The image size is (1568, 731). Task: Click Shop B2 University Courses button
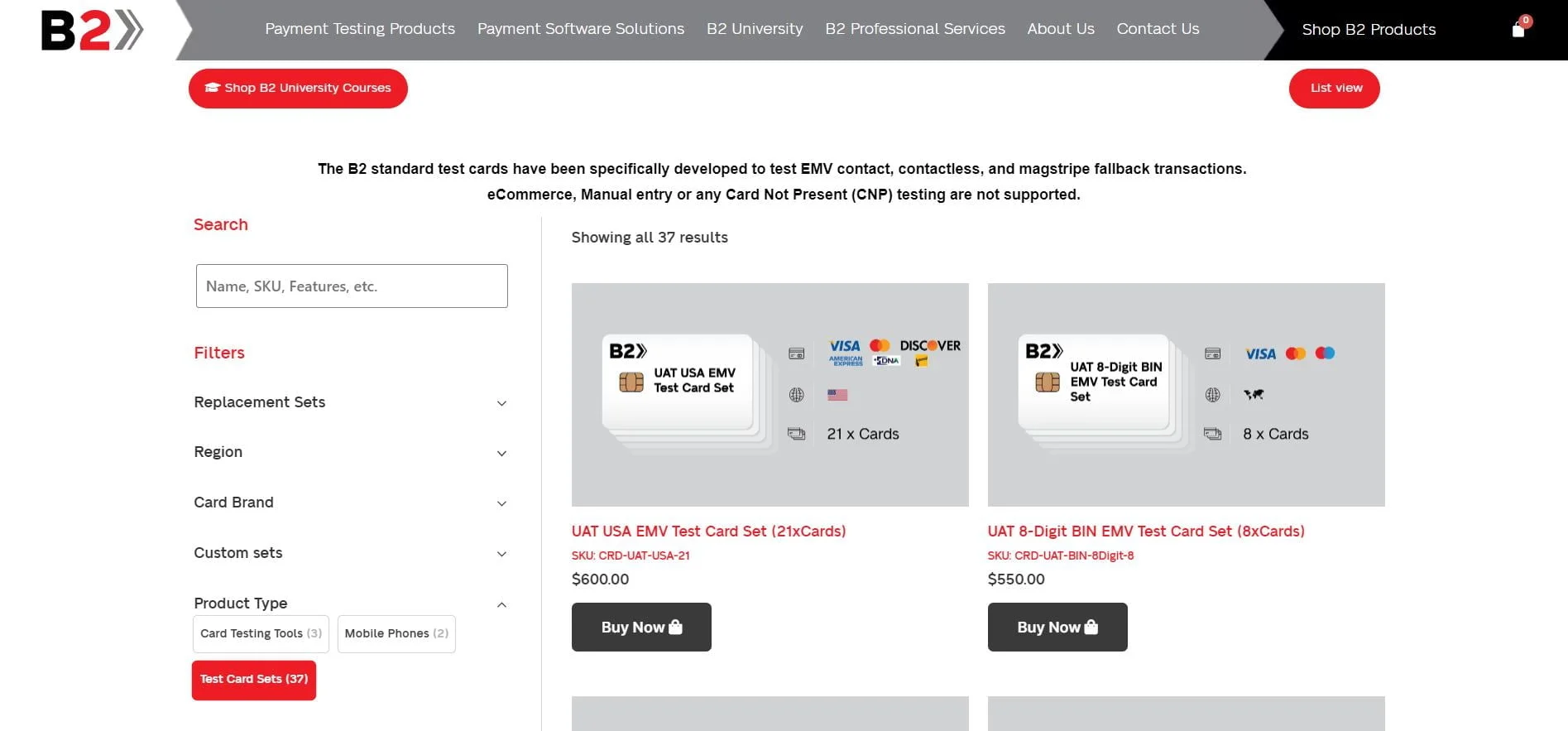298,88
